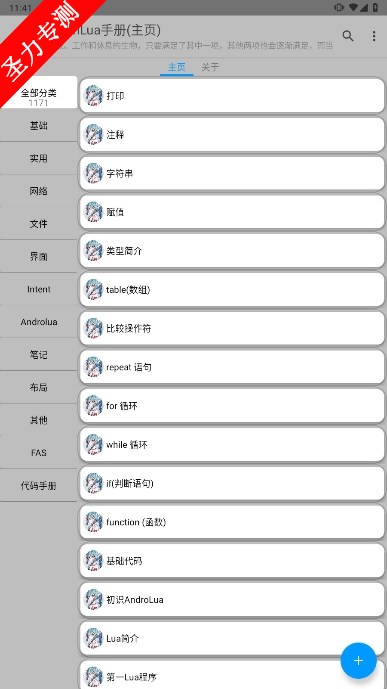Select the 基础 category
This screenshot has height=689, width=387.
coord(39,126)
